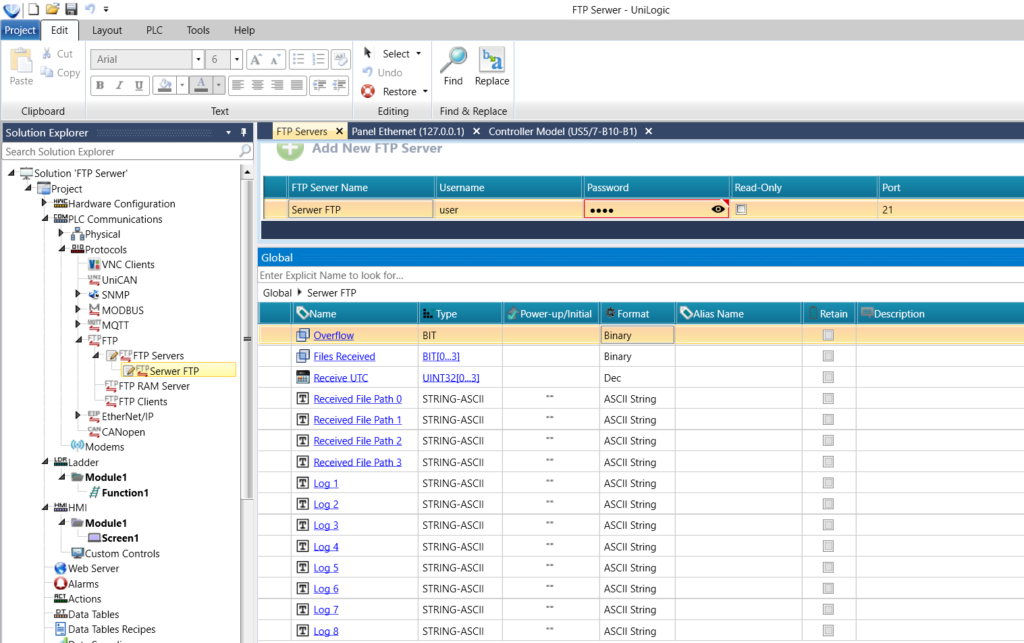The image size is (1024, 643).
Task: Toggle Retain checkbox for Receive UTC row
Action: point(828,377)
